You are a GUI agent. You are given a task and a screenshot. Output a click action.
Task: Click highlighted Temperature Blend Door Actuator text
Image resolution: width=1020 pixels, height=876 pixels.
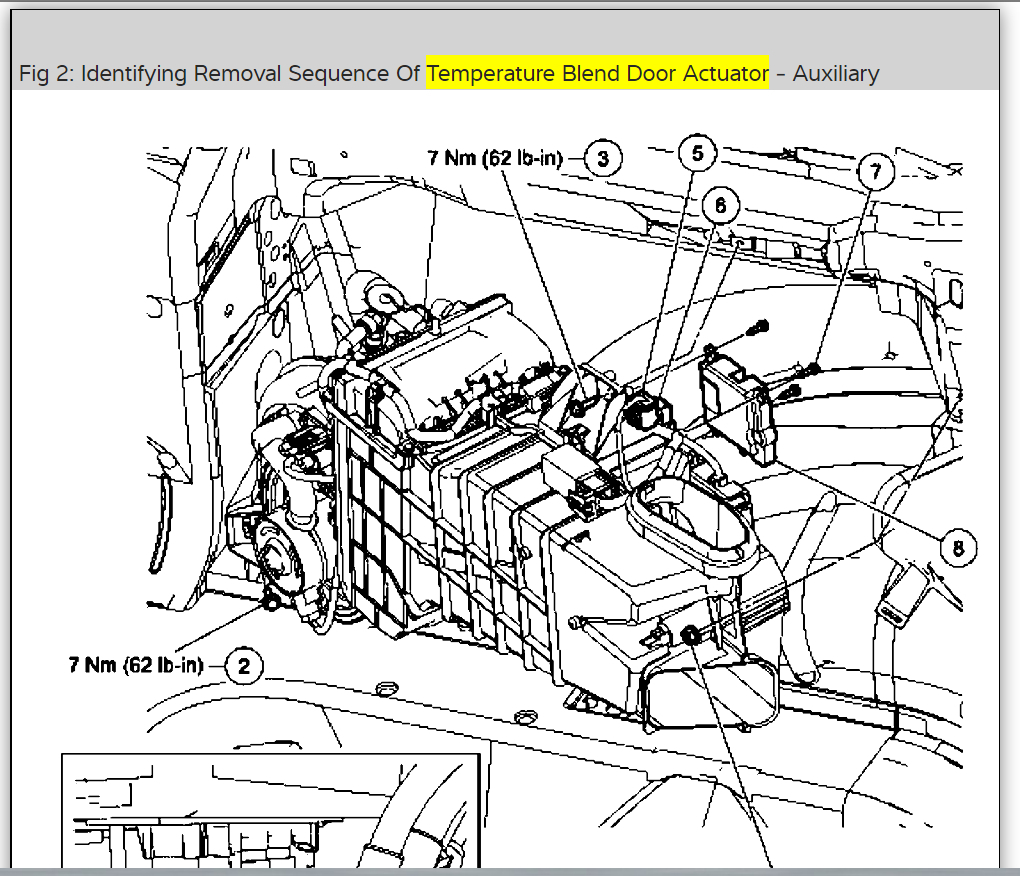pyautogui.click(x=597, y=73)
